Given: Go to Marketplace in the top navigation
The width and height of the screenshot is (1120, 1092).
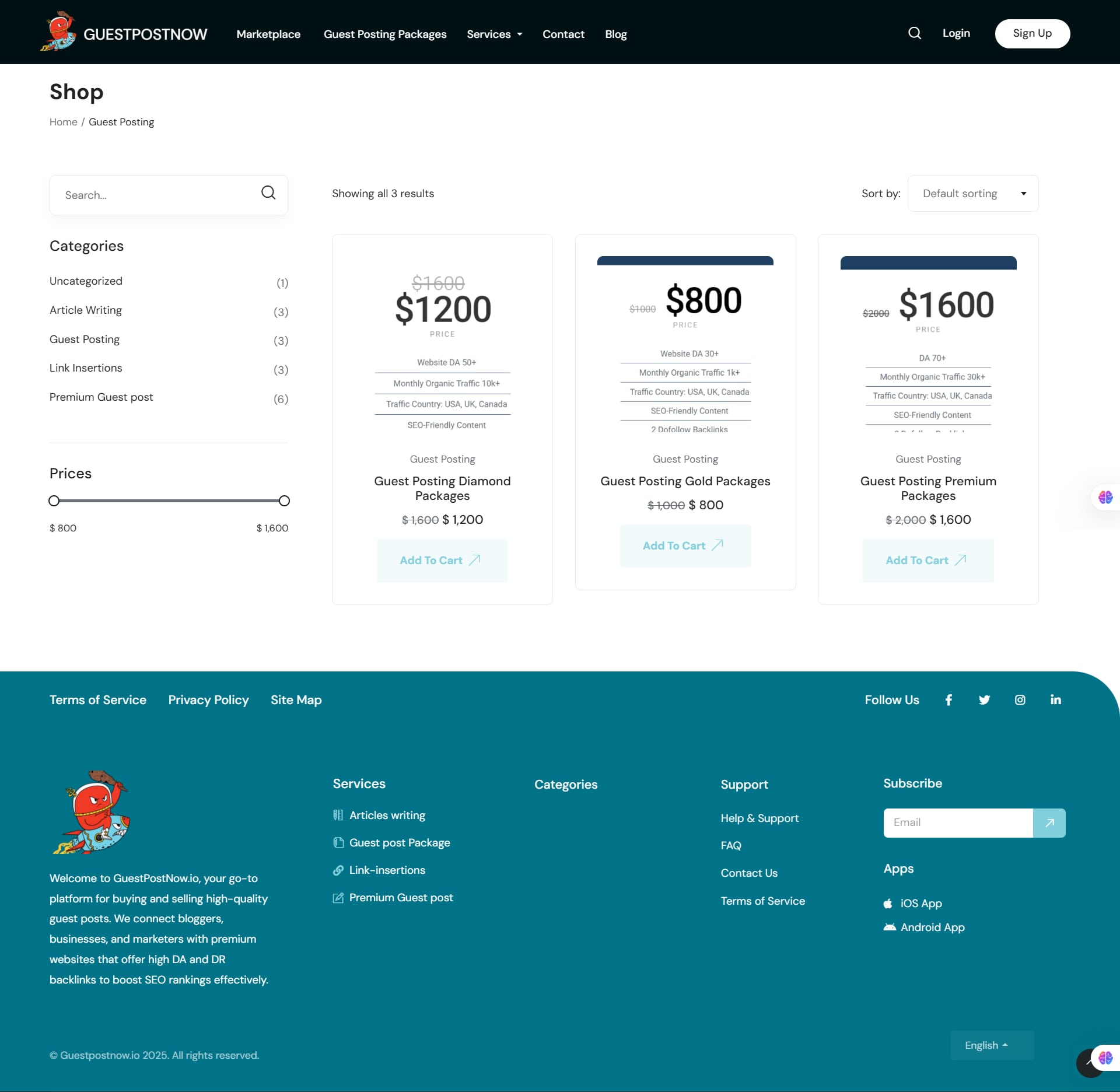Looking at the screenshot, I should [x=268, y=34].
